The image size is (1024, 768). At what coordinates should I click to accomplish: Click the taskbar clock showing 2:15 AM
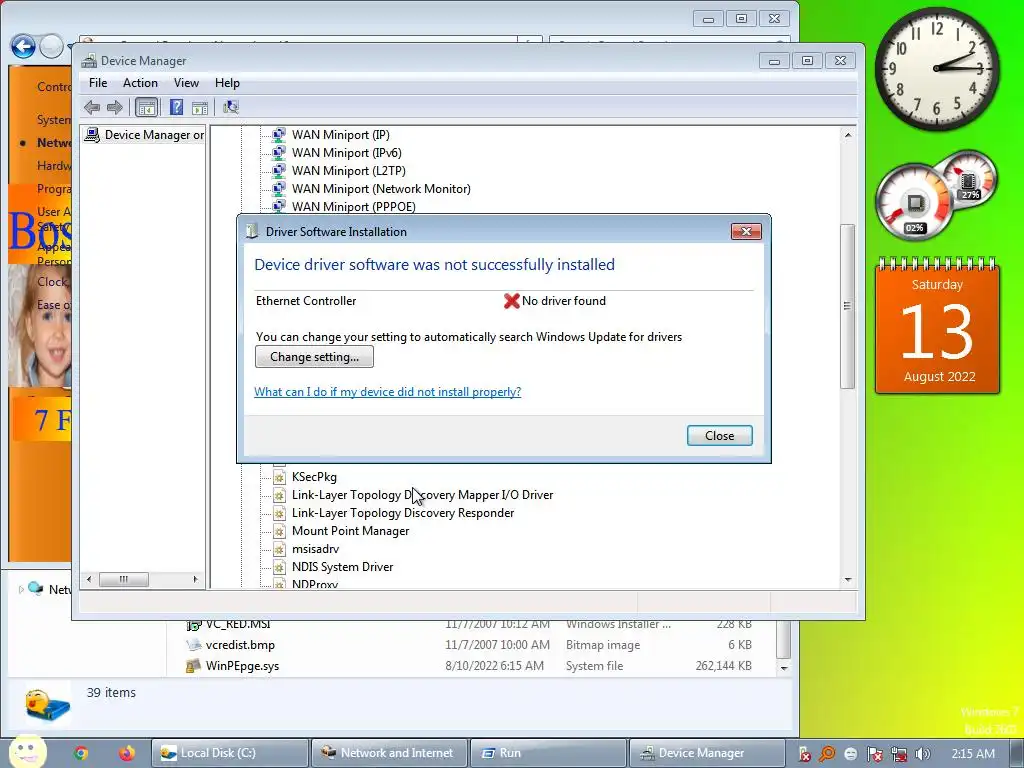point(973,754)
